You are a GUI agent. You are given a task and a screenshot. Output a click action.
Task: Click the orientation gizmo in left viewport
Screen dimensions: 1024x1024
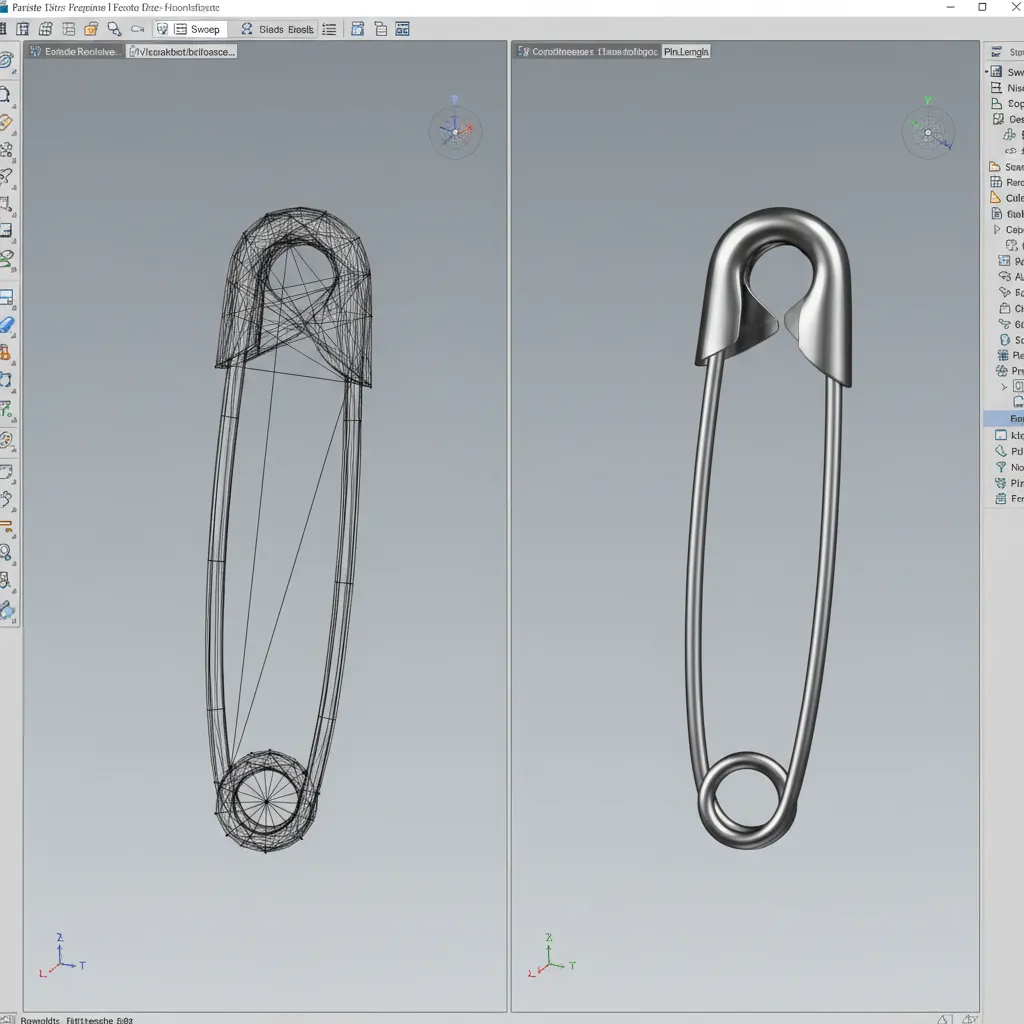tap(455, 130)
